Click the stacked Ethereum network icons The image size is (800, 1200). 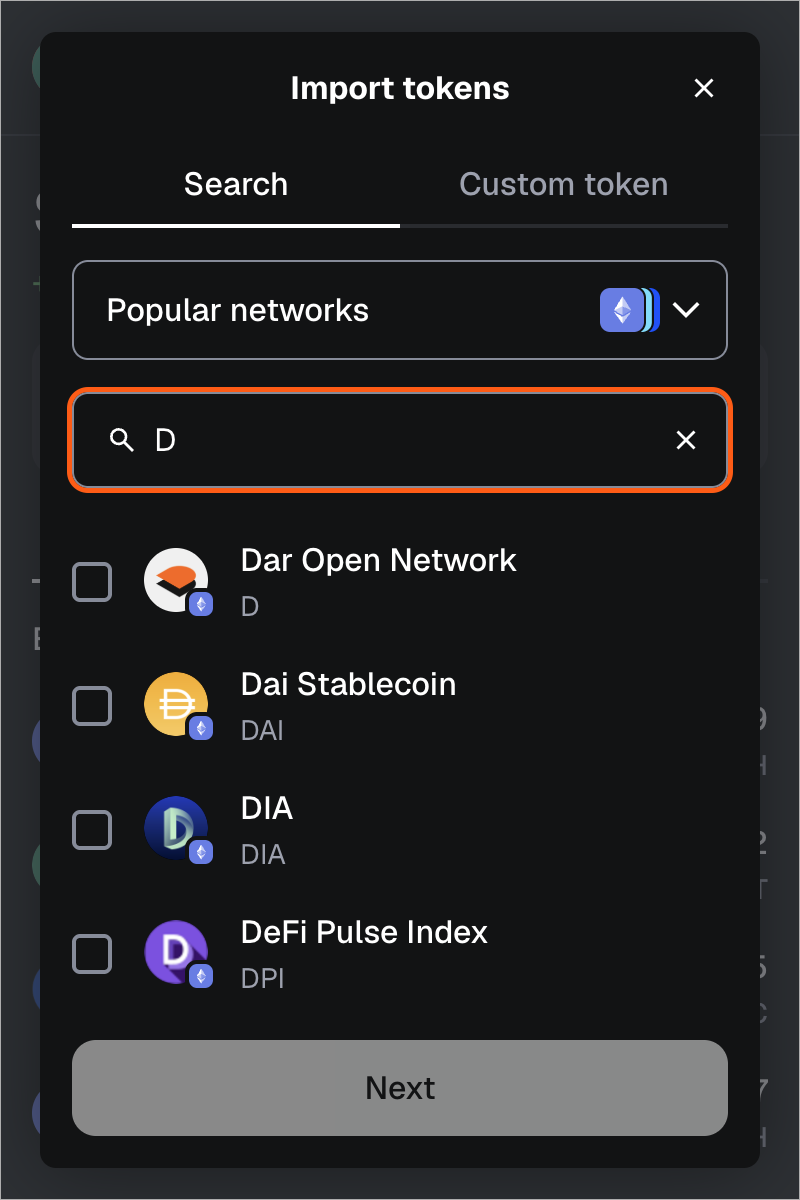(x=629, y=310)
